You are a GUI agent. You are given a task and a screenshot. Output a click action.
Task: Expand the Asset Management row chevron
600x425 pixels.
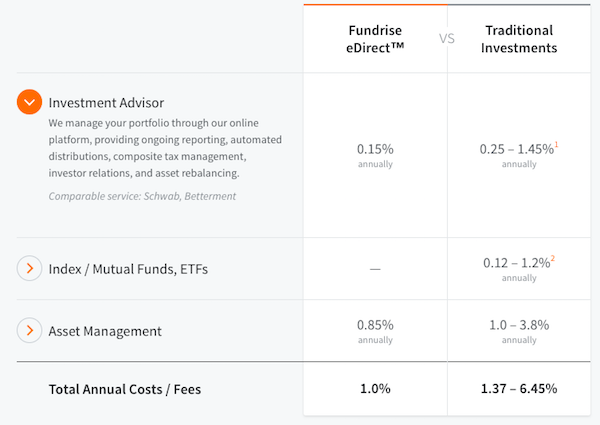tap(30, 330)
